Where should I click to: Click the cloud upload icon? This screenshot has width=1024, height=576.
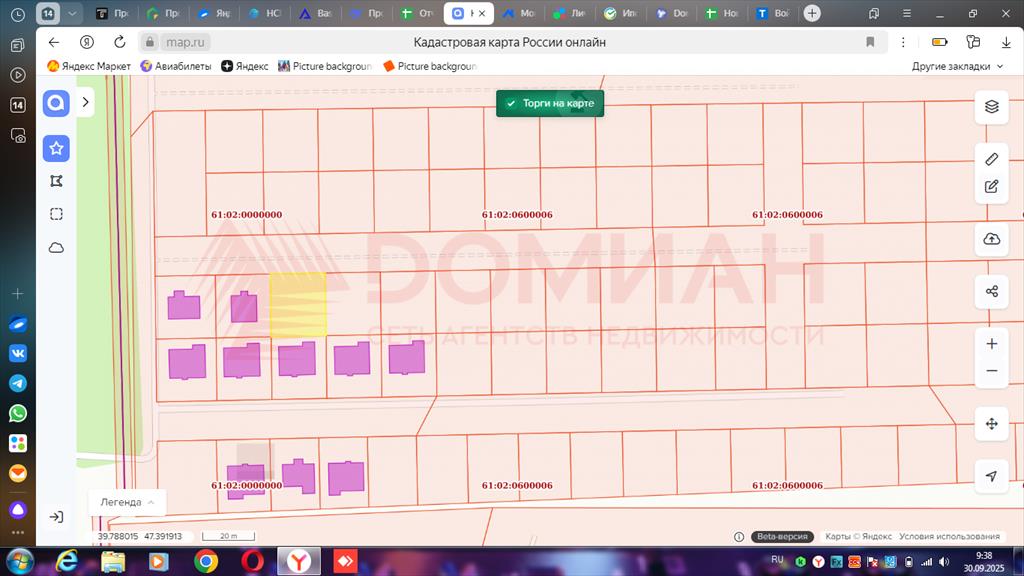tap(991, 239)
